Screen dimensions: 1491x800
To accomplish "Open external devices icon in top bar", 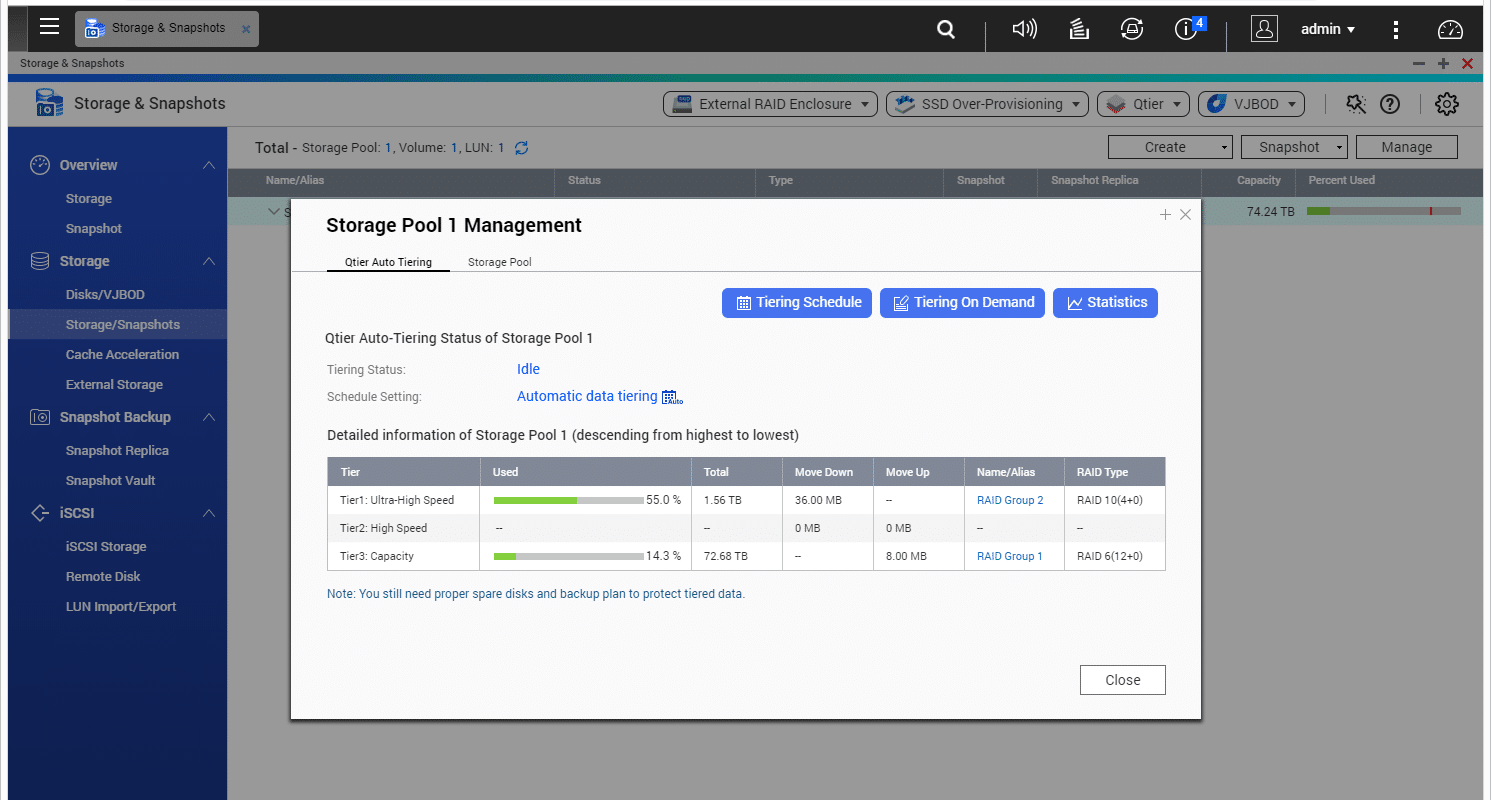I will click(x=1132, y=29).
